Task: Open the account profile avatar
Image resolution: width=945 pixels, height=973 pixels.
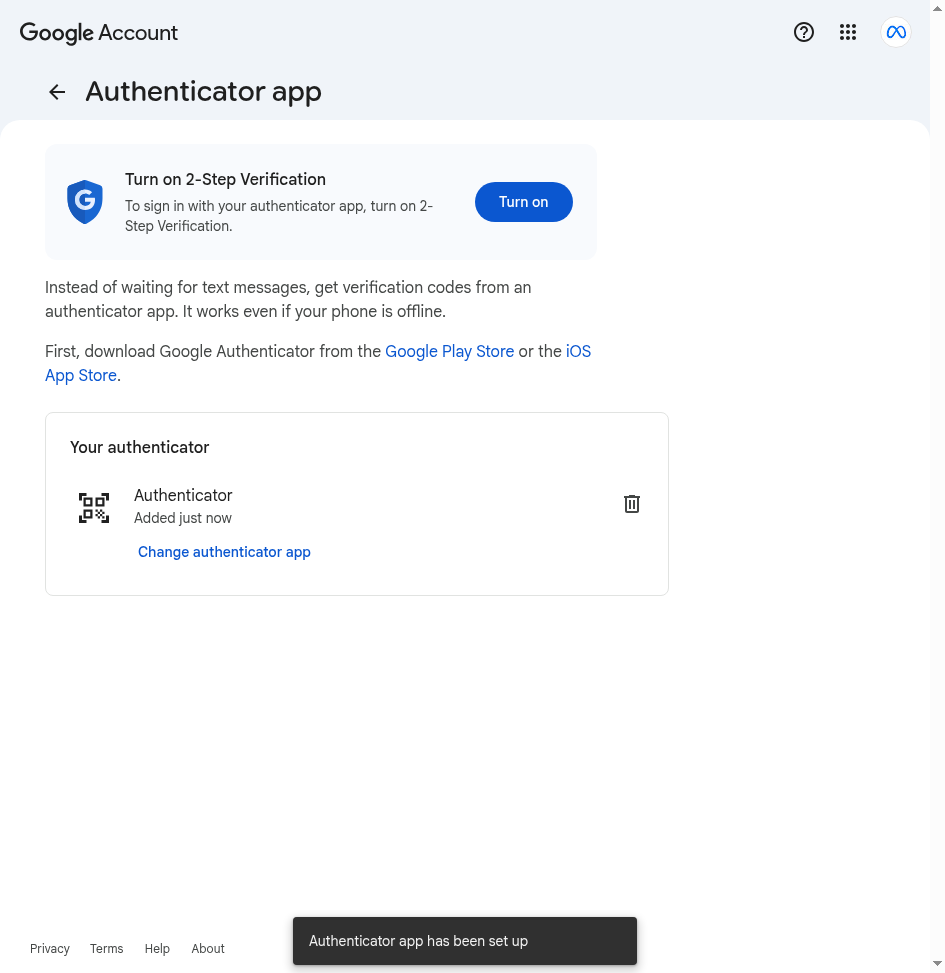Action: [895, 32]
